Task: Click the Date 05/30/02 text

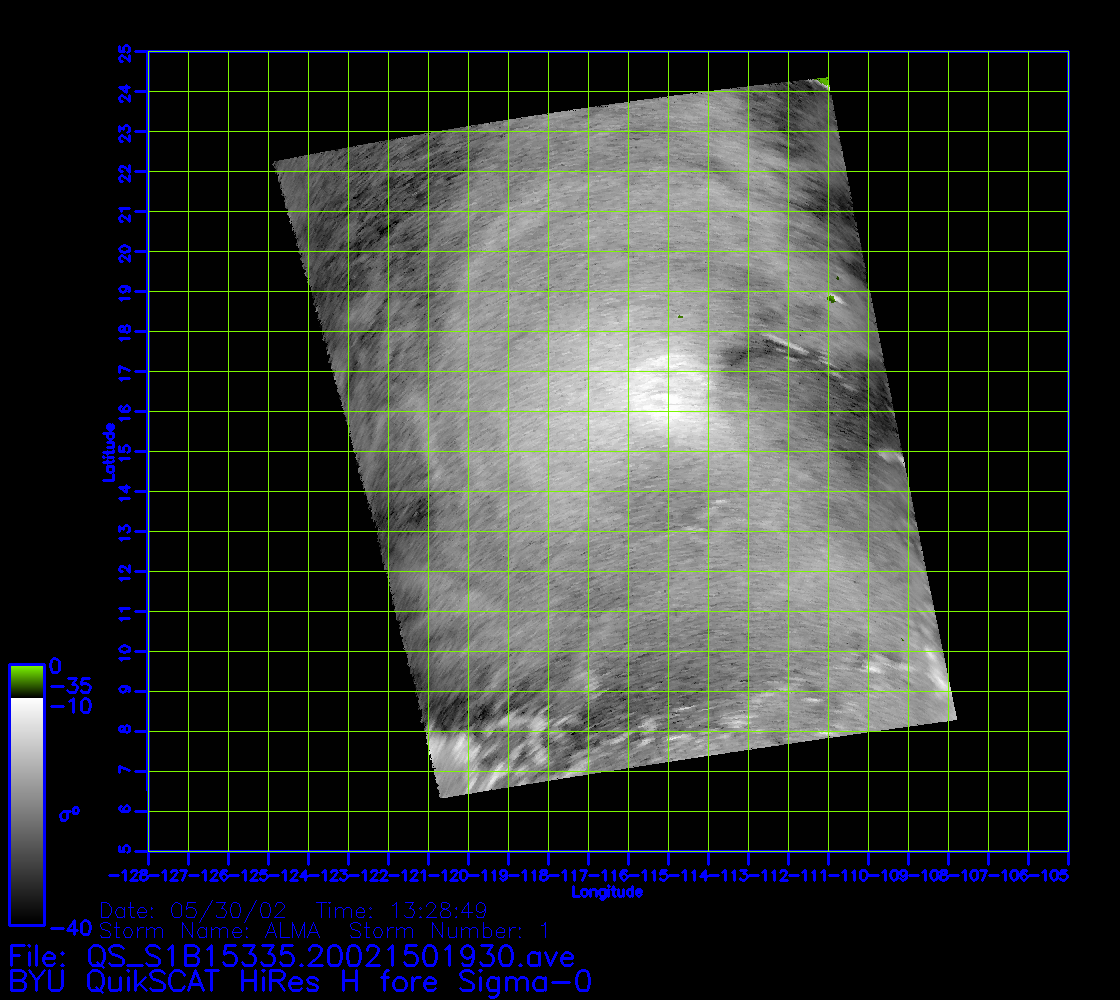Action: 193,911
